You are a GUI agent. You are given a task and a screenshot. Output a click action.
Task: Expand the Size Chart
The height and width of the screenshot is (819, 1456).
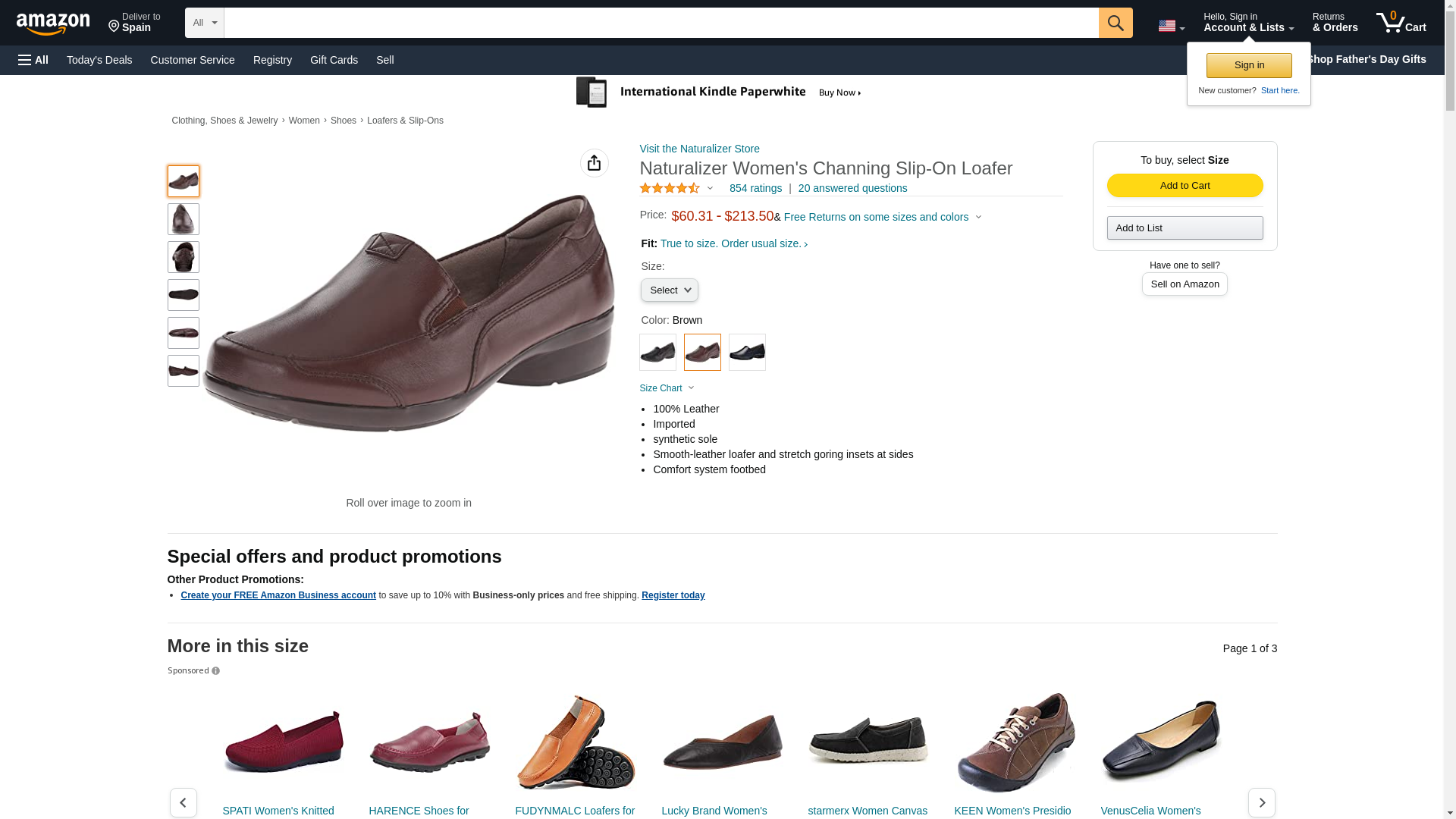tap(667, 388)
